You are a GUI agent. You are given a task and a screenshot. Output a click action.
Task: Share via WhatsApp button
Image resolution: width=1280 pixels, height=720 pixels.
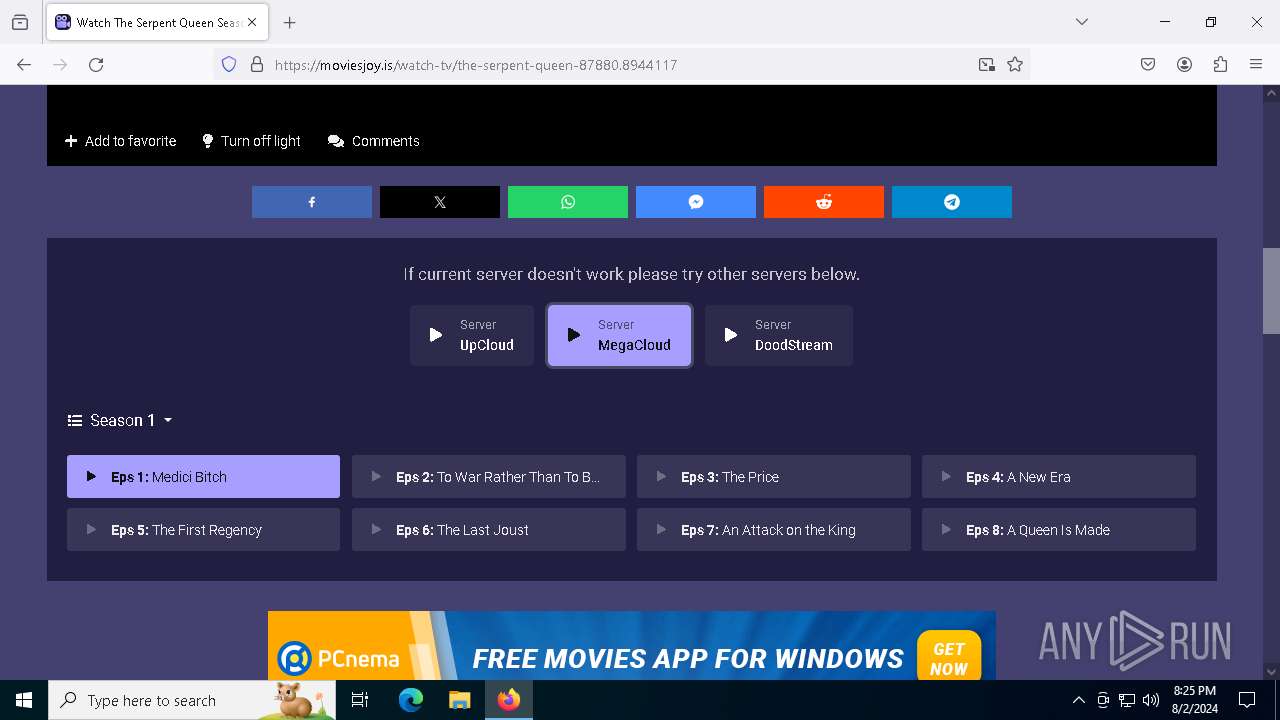pyautogui.click(x=568, y=202)
